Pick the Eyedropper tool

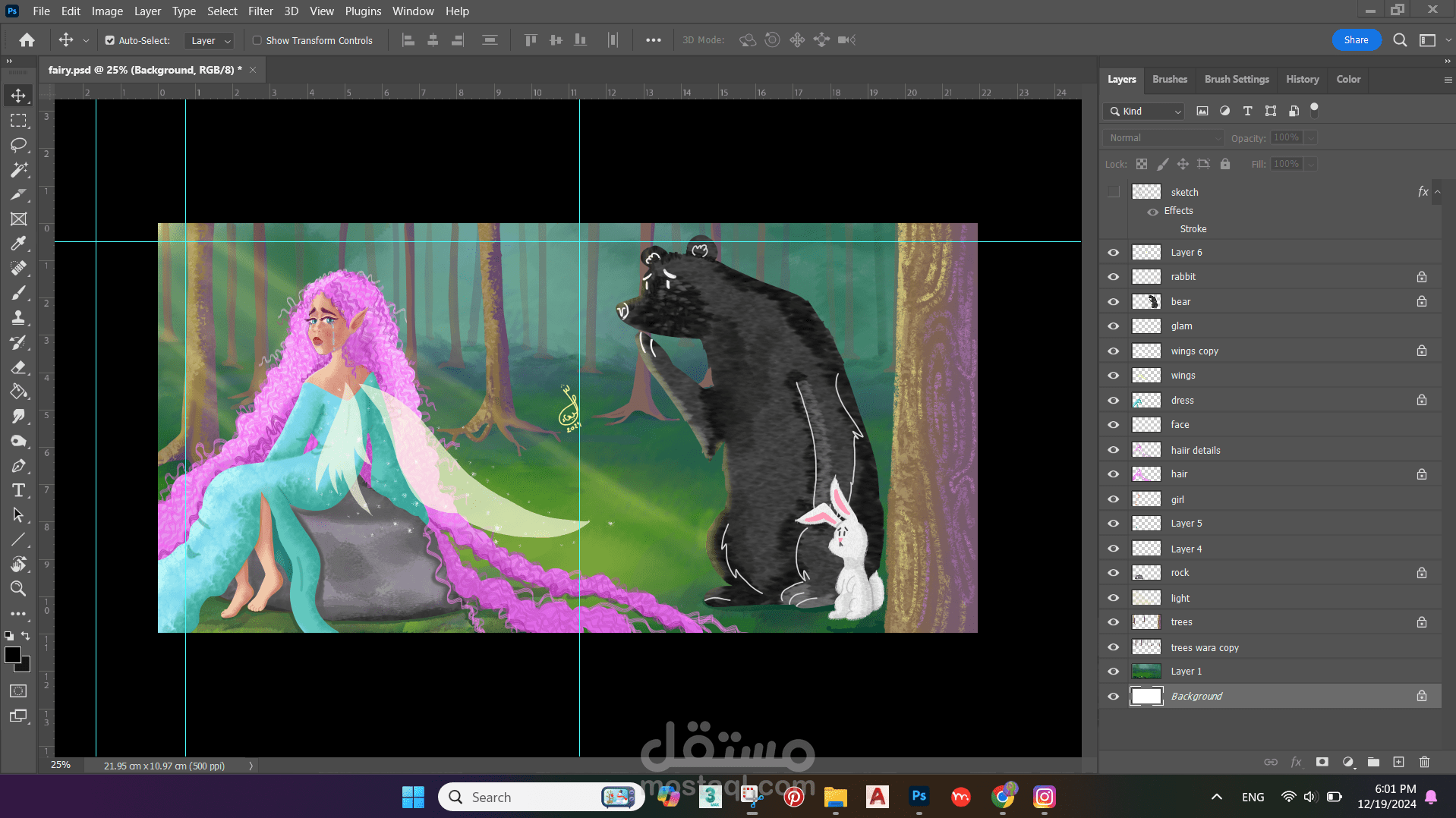[18, 244]
